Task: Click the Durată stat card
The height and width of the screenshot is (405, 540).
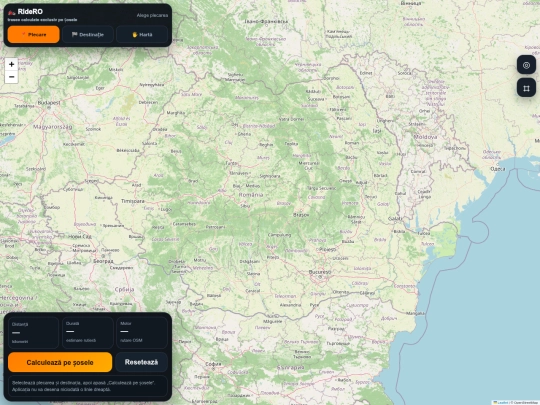Action: tap(88, 333)
